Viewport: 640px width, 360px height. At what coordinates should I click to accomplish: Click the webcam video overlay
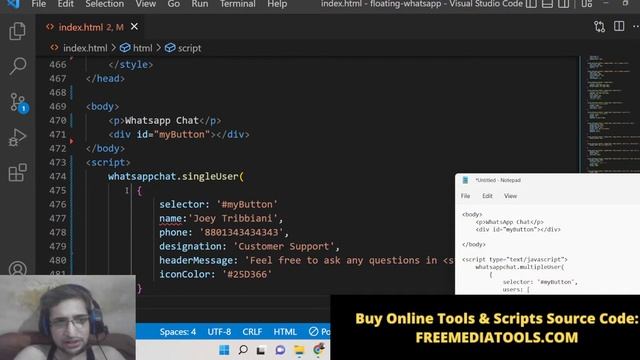coord(67,318)
